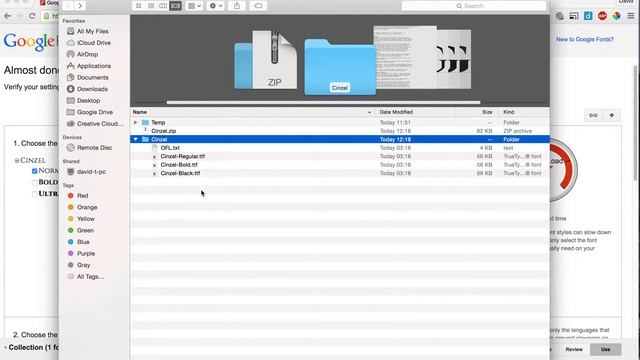Open the Finder arrange-by dropdown

(194, 6)
